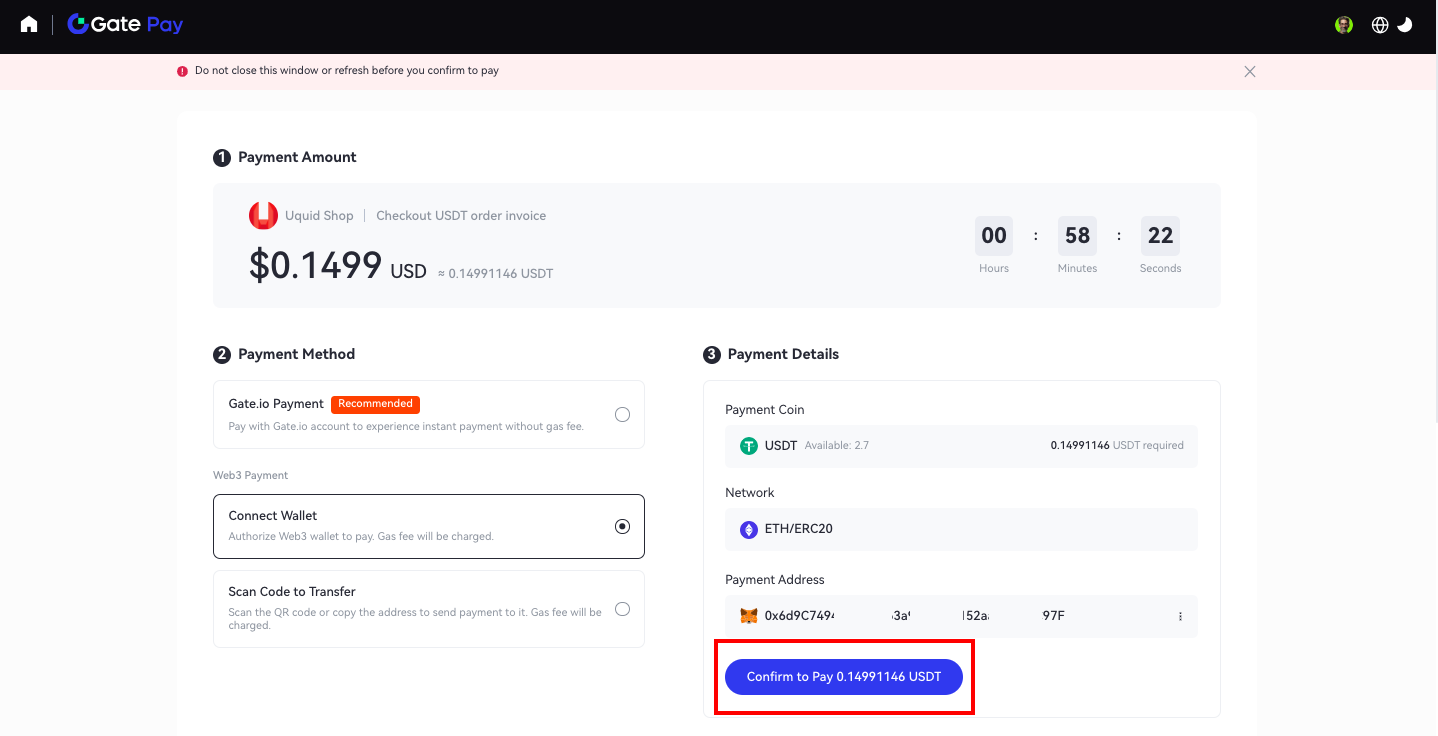Open the Gate Pay logo link
Screen dimensions: 1438x736
(x=125, y=25)
